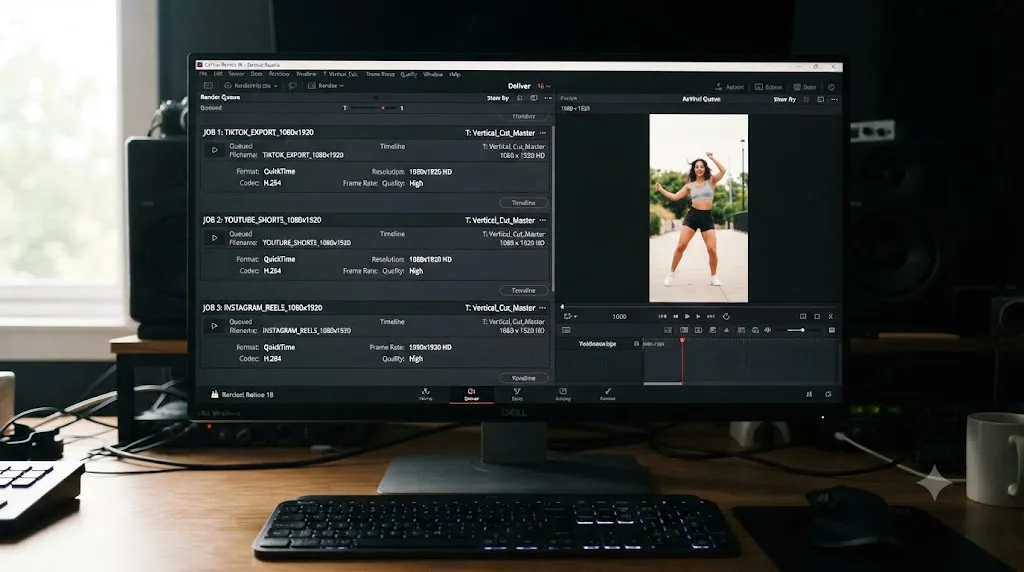This screenshot has width=1024, height=572.
Task: Open options menu for Job 2 YOUTUBE_SHORTS
Action: pyautogui.click(x=543, y=220)
